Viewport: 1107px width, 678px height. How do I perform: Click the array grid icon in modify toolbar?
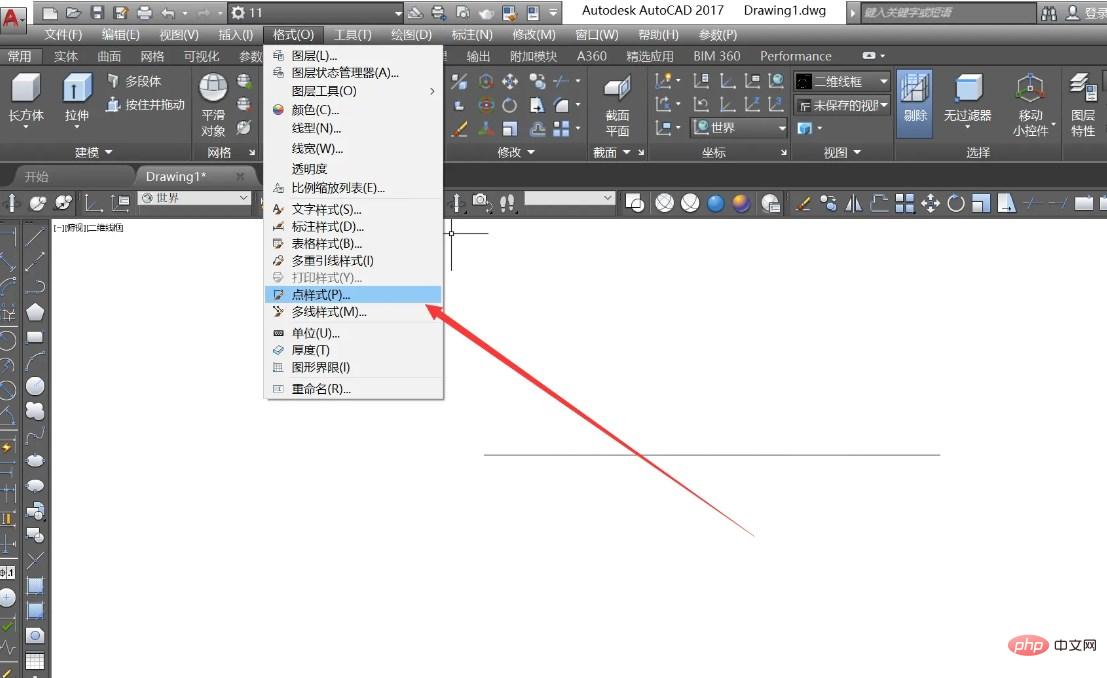click(904, 203)
